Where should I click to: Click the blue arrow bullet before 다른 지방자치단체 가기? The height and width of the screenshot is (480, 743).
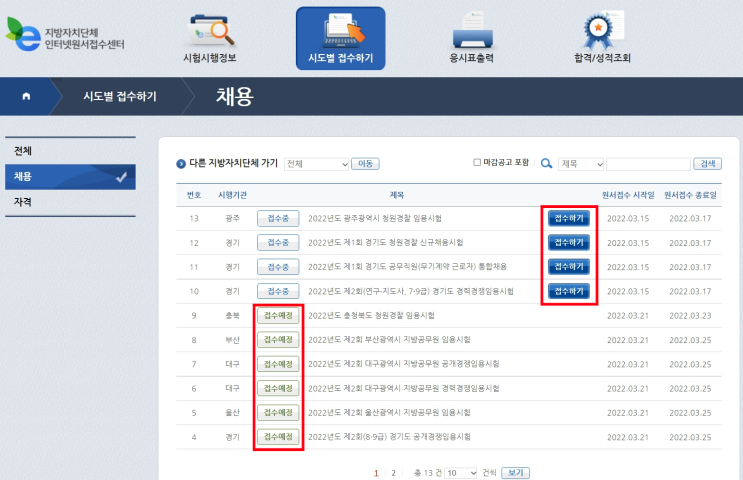tap(181, 163)
